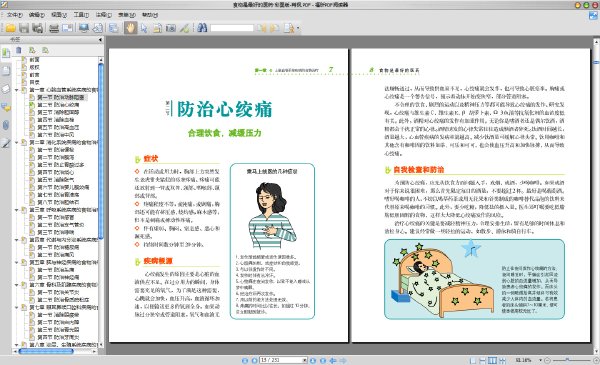
Task: Activate the snapshot camera tool
Action: pos(171,28)
